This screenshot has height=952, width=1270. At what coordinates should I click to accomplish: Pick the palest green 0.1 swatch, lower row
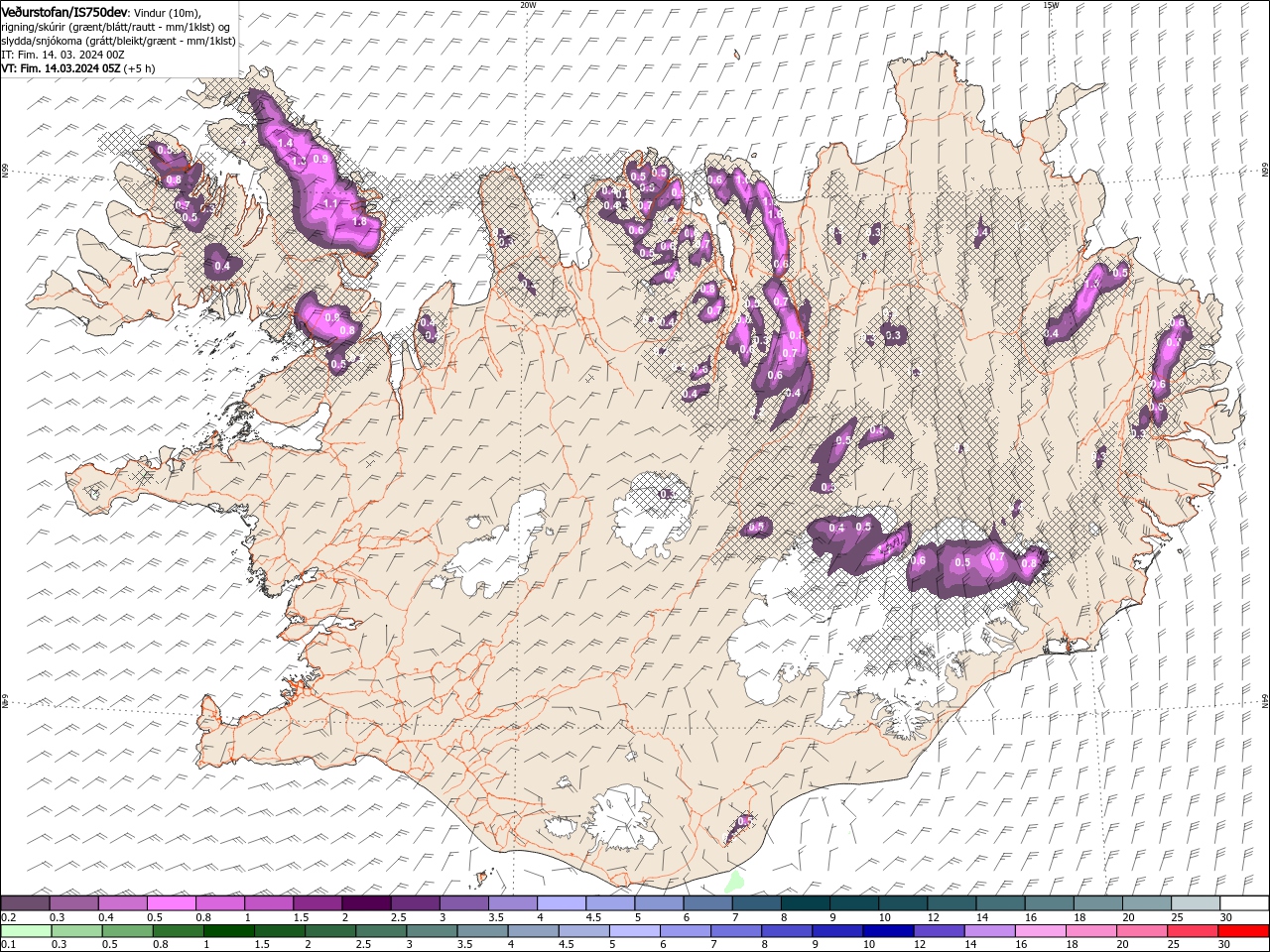pyautogui.click(x=26, y=931)
